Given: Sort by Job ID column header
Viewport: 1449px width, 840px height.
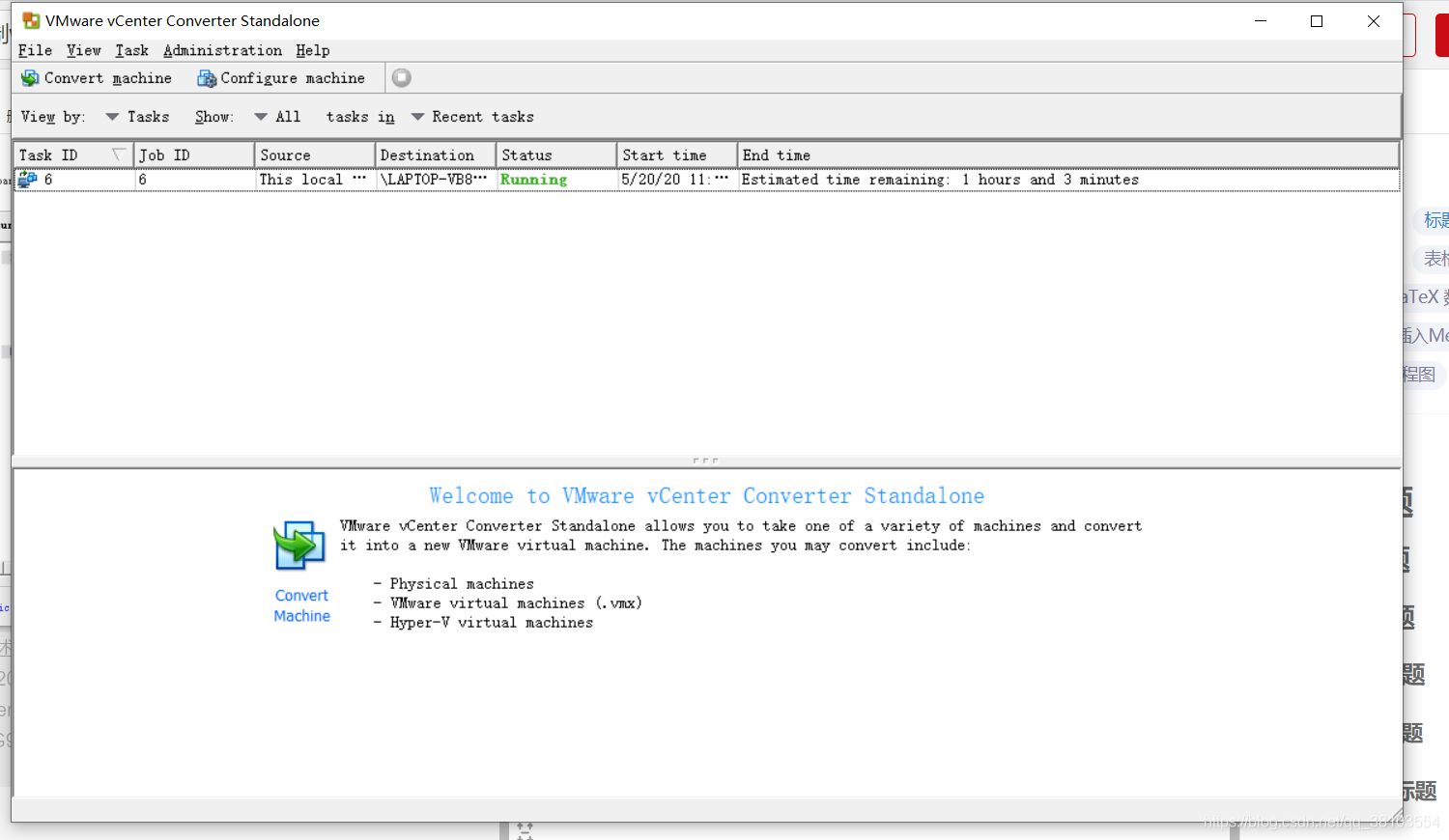Looking at the screenshot, I should (194, 155).
